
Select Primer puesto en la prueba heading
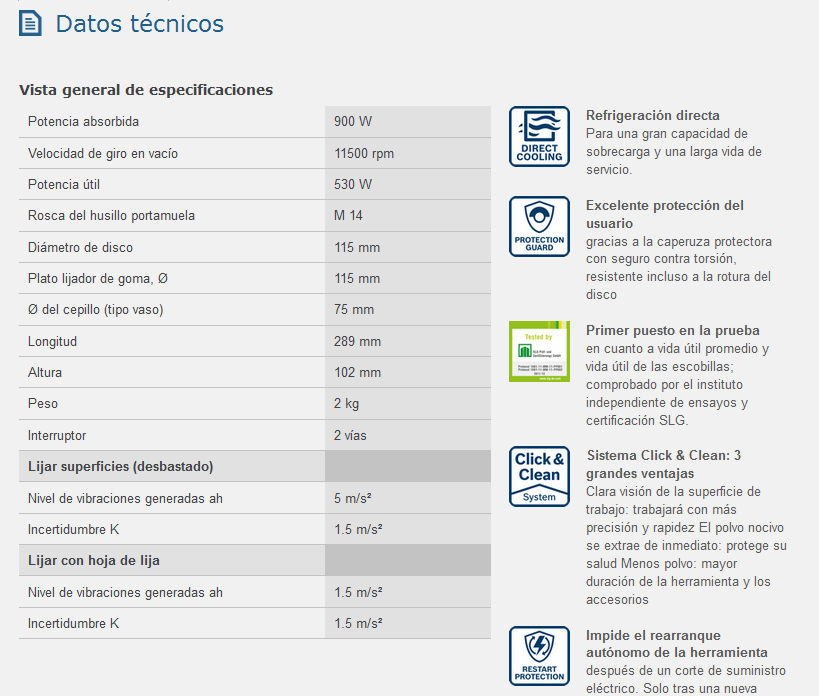click(672, 330)
